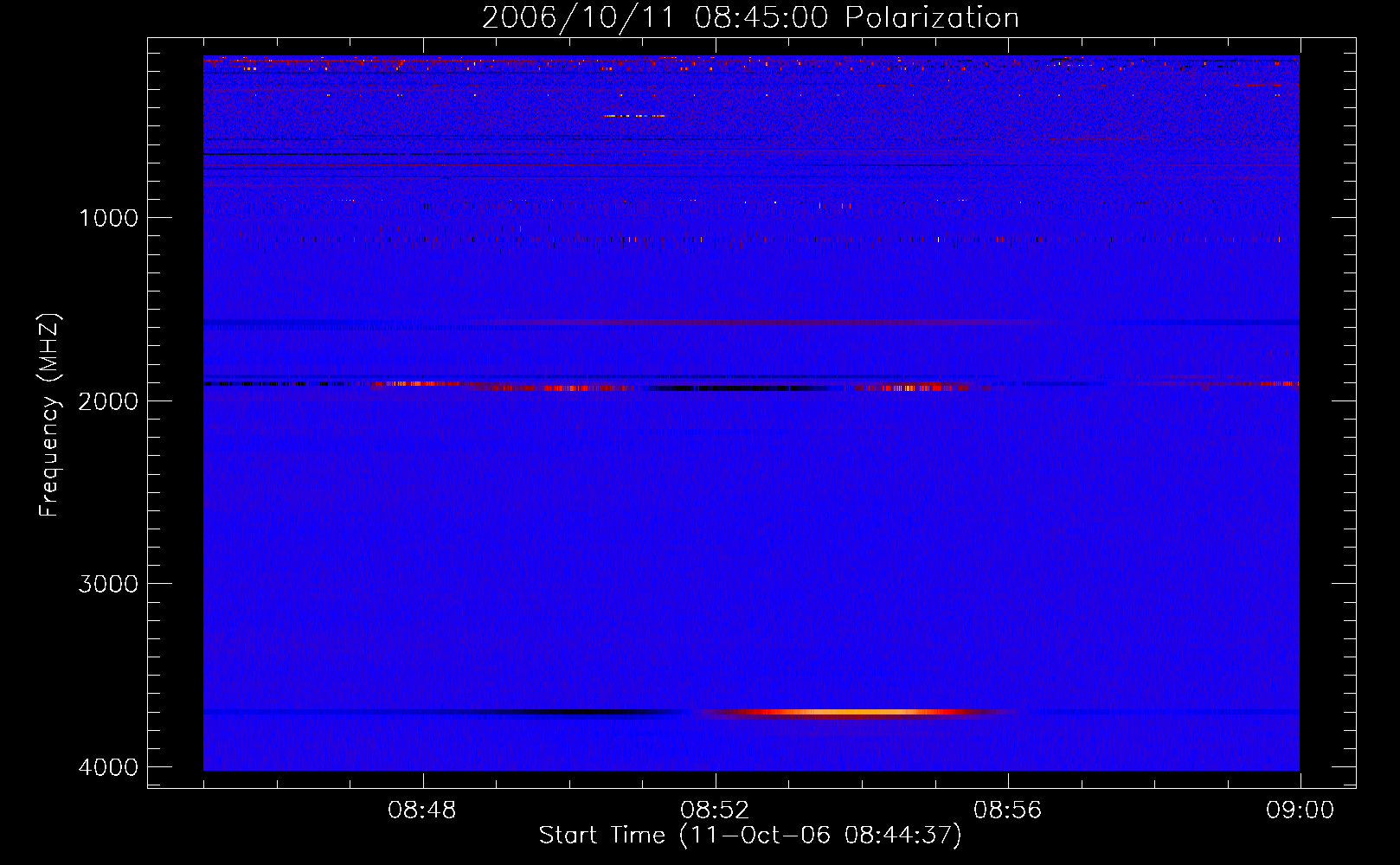Click the '08:52' time axis label
1400x865 pixels.
point(715,811)
